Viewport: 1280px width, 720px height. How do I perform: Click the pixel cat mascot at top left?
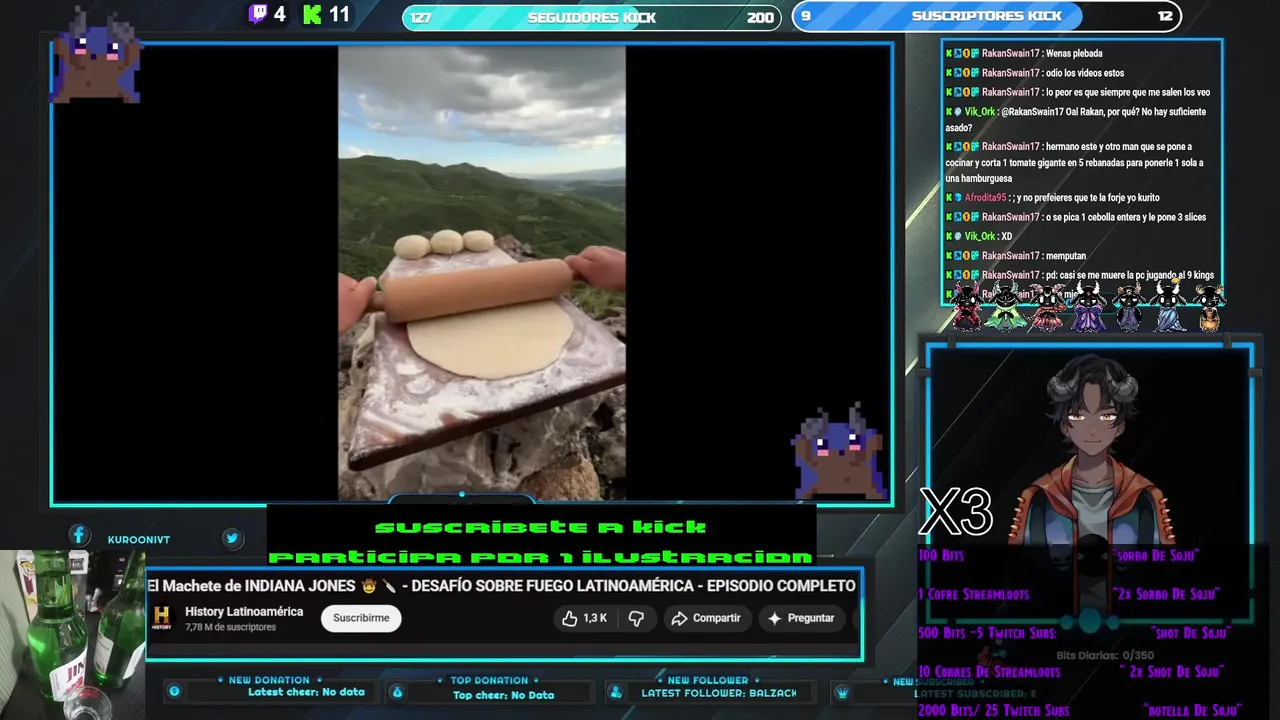[x=97, y=57]
